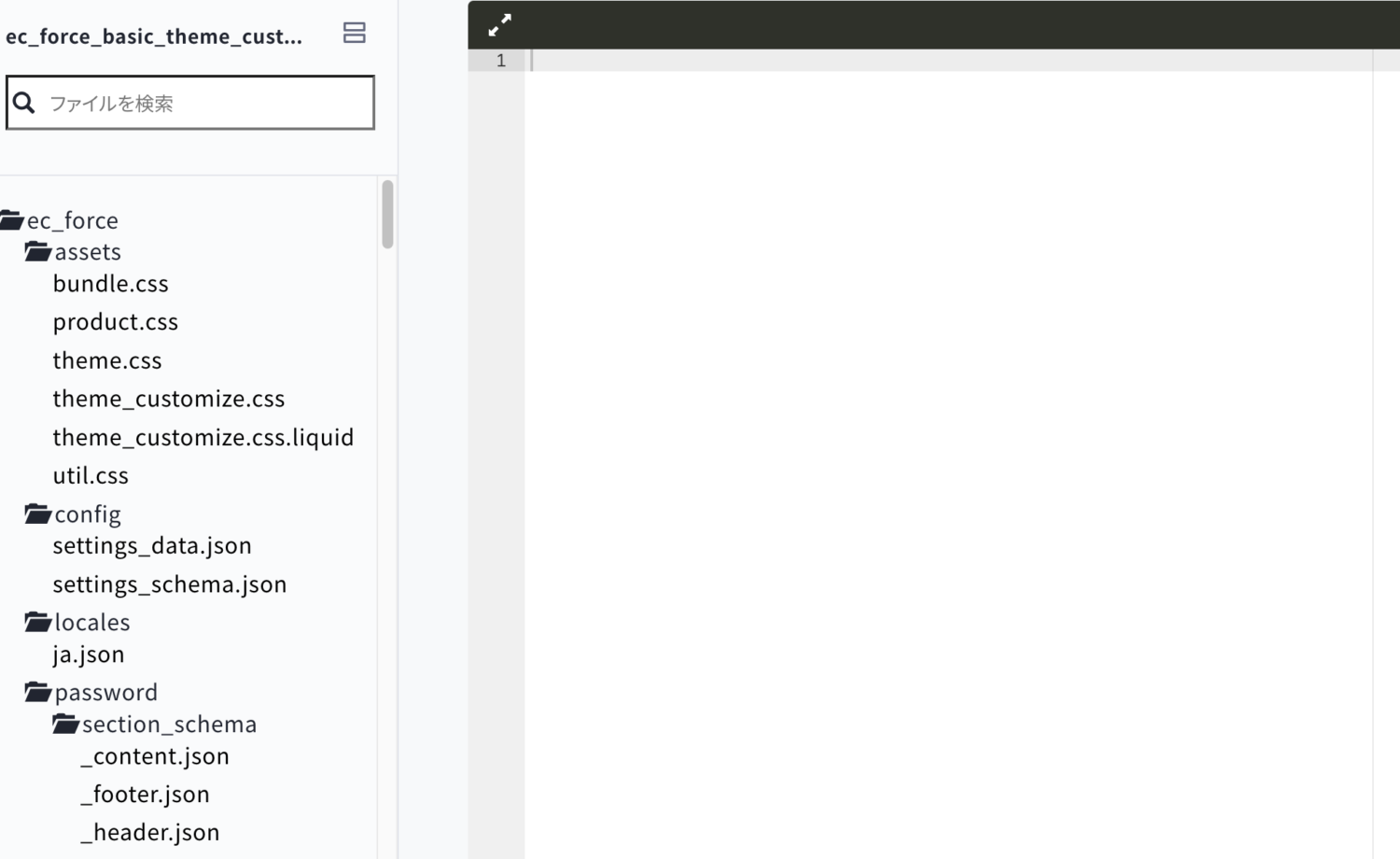Open settings_data.json file
The image size is (1400, 859).
tap(152, 545)
